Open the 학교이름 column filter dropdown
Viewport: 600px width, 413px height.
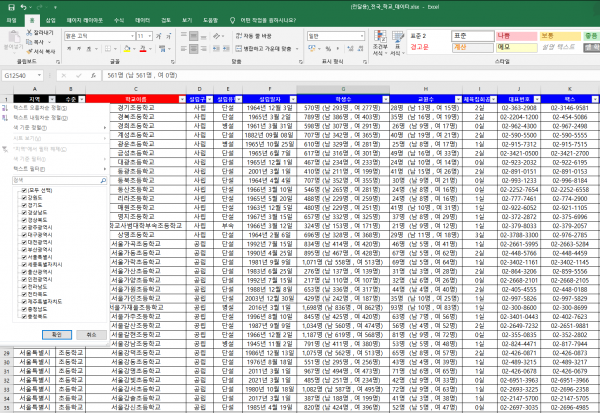coord(180,99)
